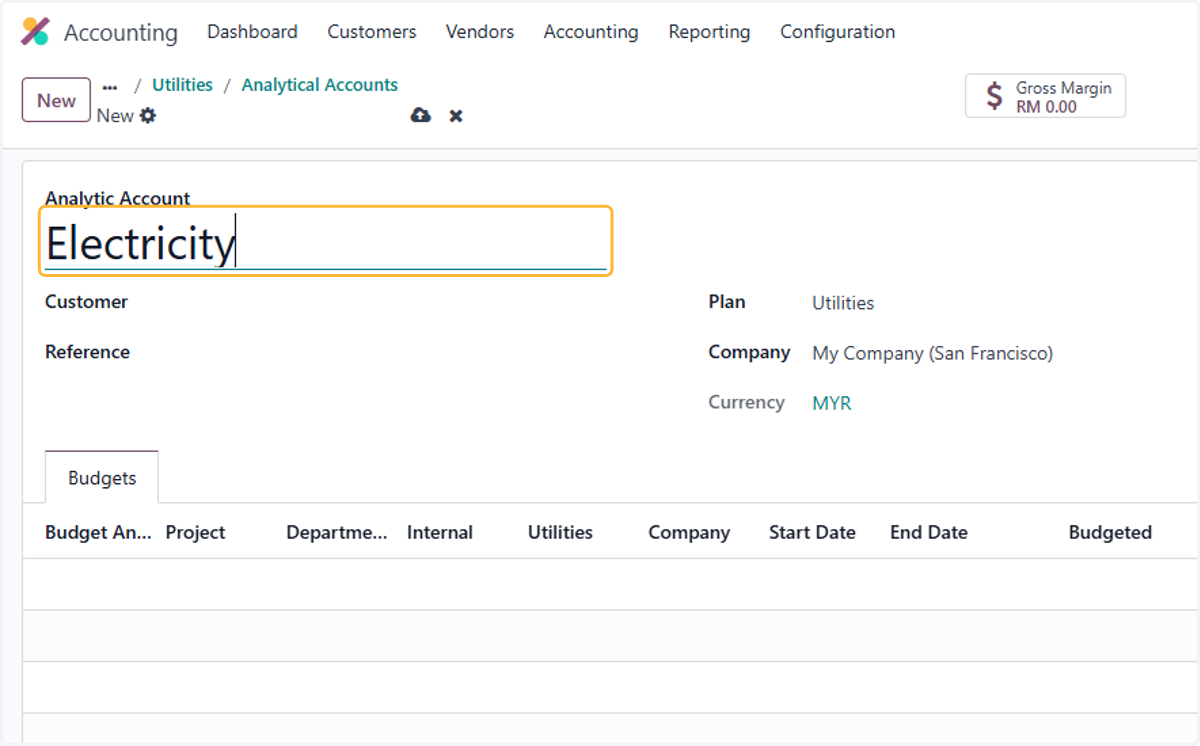This screenshot has height=746, width=1200.
Task: Click the New record button
Action: pos(56,100)
